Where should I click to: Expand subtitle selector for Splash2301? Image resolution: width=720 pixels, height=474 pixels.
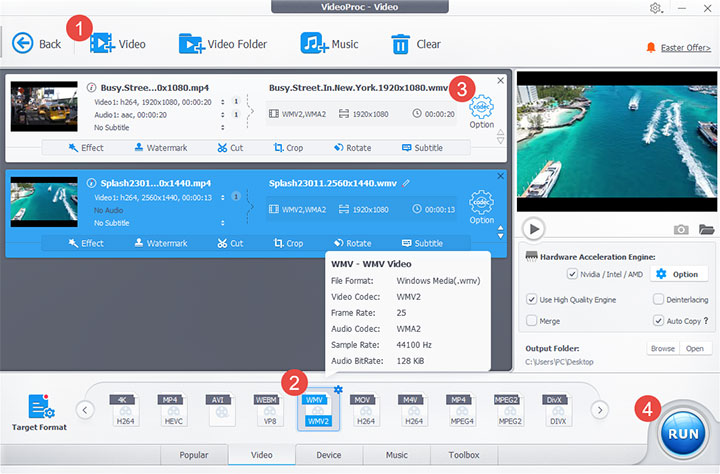tap(223, 223)
